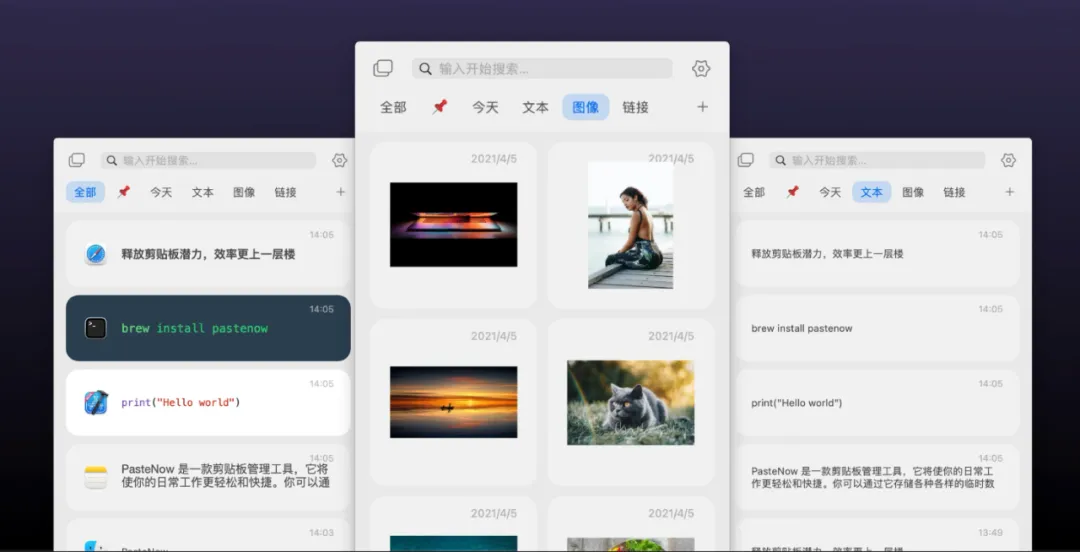Select the sunset lake image thumbnail
The height and width of the screenshot is (552, 1080).
tap(453, 402)
